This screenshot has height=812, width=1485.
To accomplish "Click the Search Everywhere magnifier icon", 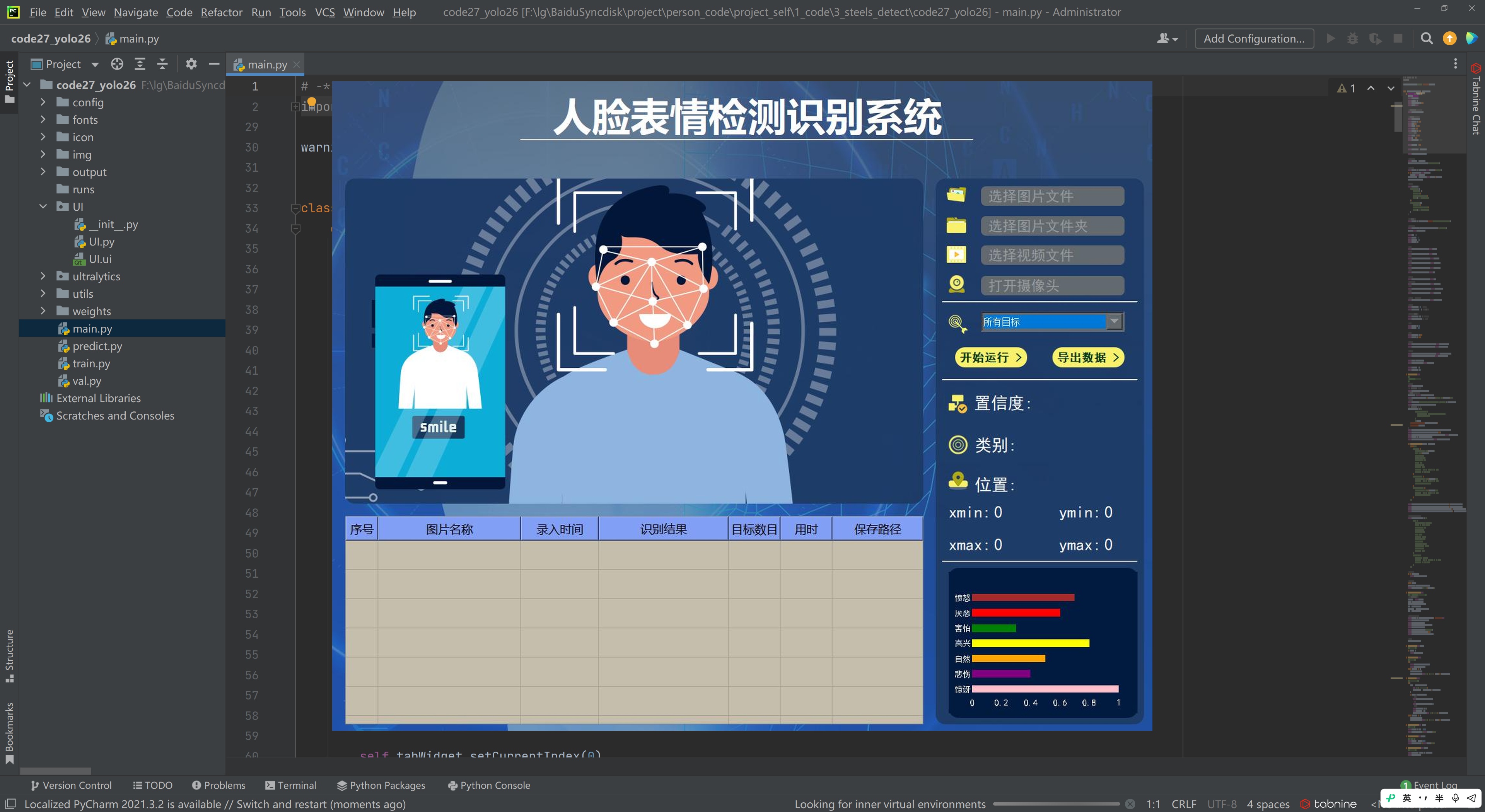I will tap(1427, 39).
